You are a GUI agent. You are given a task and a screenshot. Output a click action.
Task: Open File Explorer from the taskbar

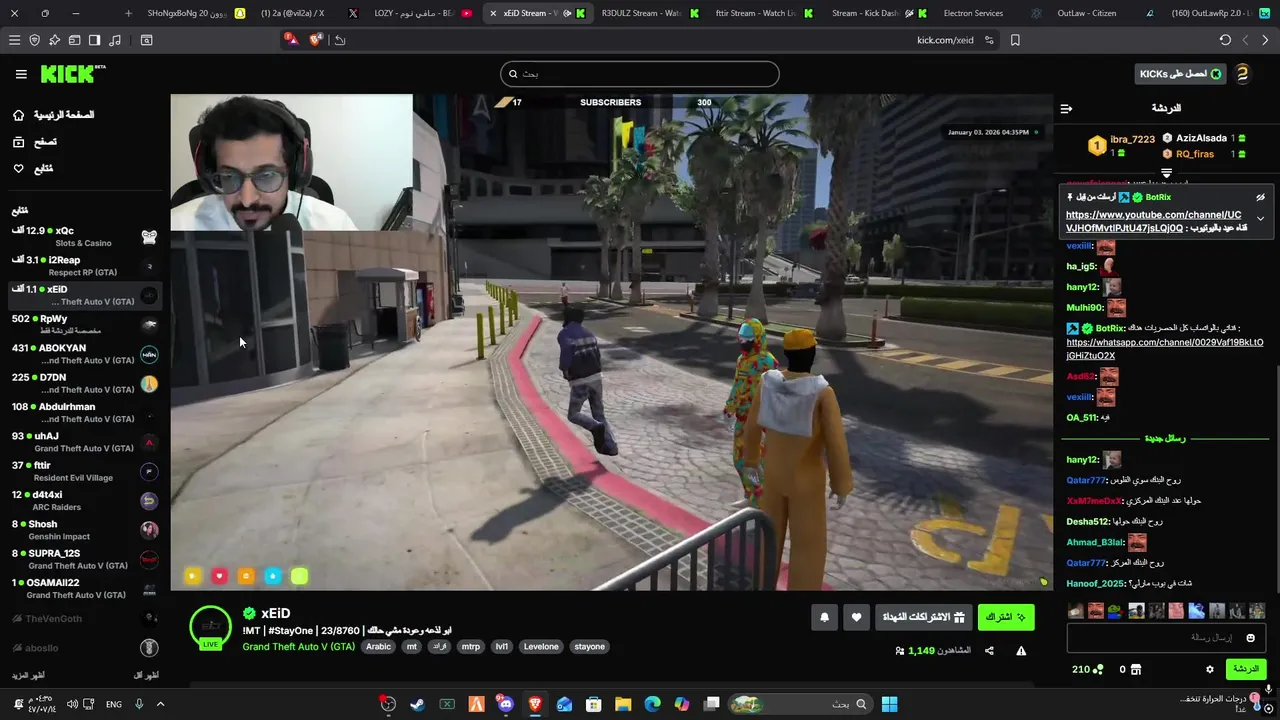(623, 704)
